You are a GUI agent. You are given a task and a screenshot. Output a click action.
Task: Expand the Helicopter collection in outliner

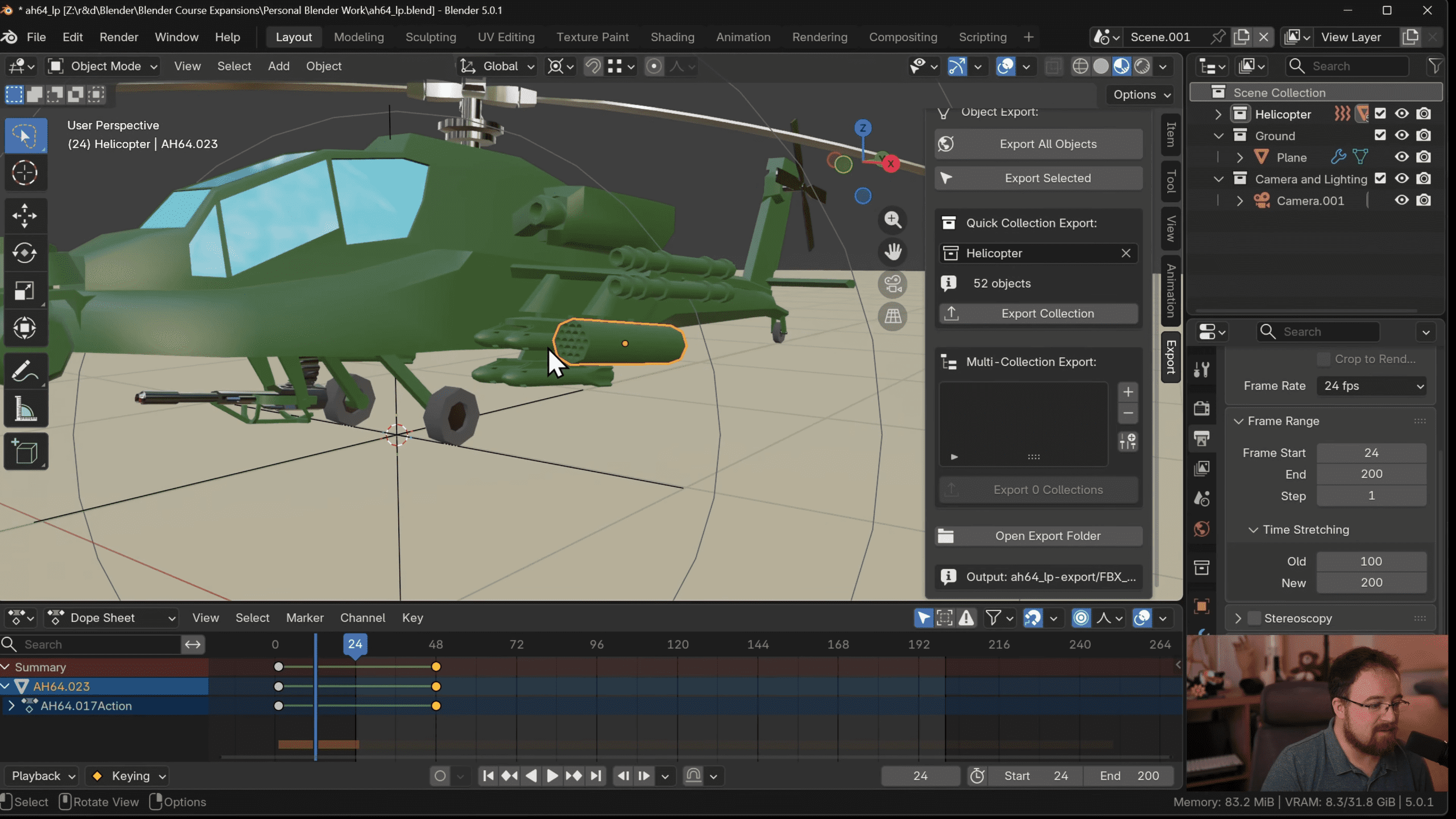(x=1218, y=114)
